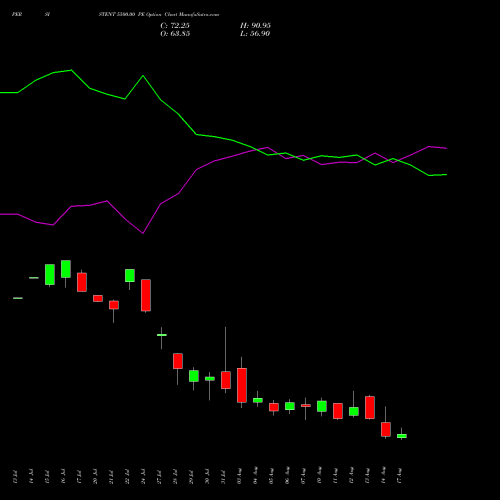Click the red candle for 28 Jul
The width and height of the screenshot is (500, 500).
point(178,361)
